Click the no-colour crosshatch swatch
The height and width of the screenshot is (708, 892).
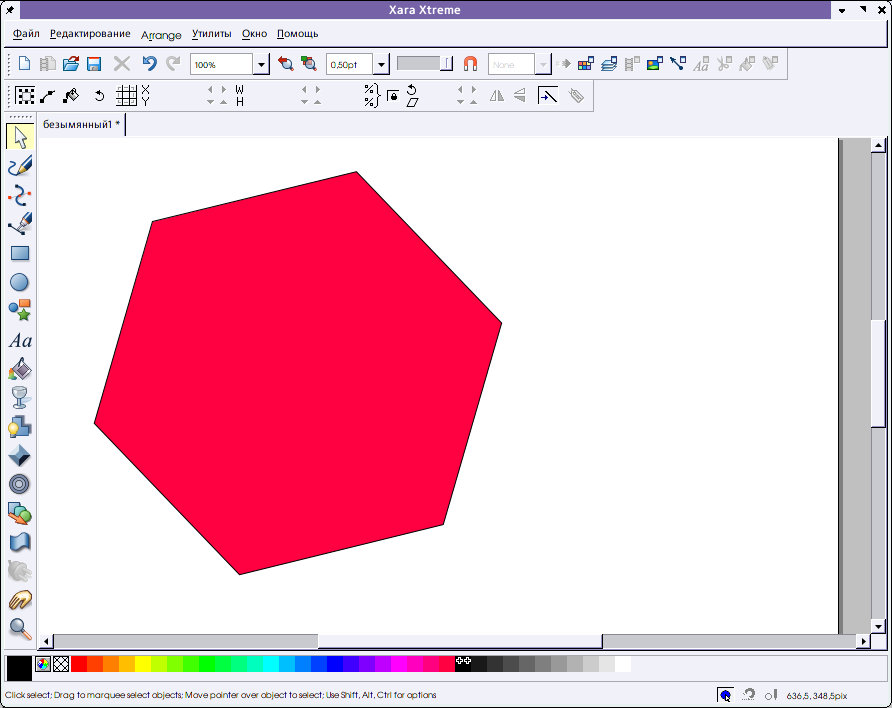[x=61, y=664]
